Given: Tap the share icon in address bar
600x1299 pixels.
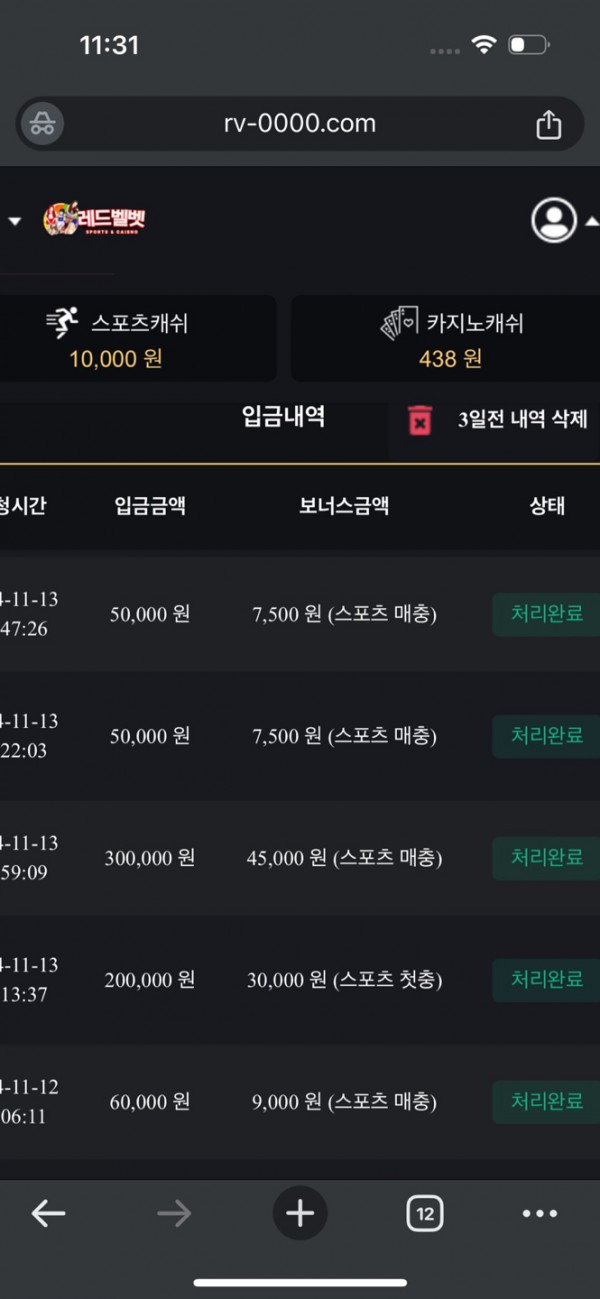Looking at the screenshot, I should tap(548, 124).
